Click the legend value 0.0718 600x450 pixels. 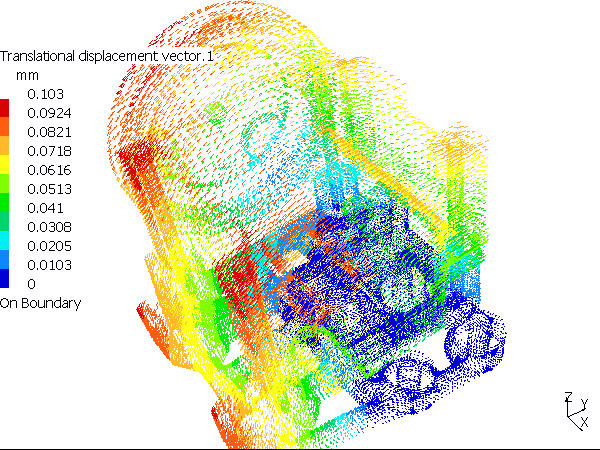(49, 151)
